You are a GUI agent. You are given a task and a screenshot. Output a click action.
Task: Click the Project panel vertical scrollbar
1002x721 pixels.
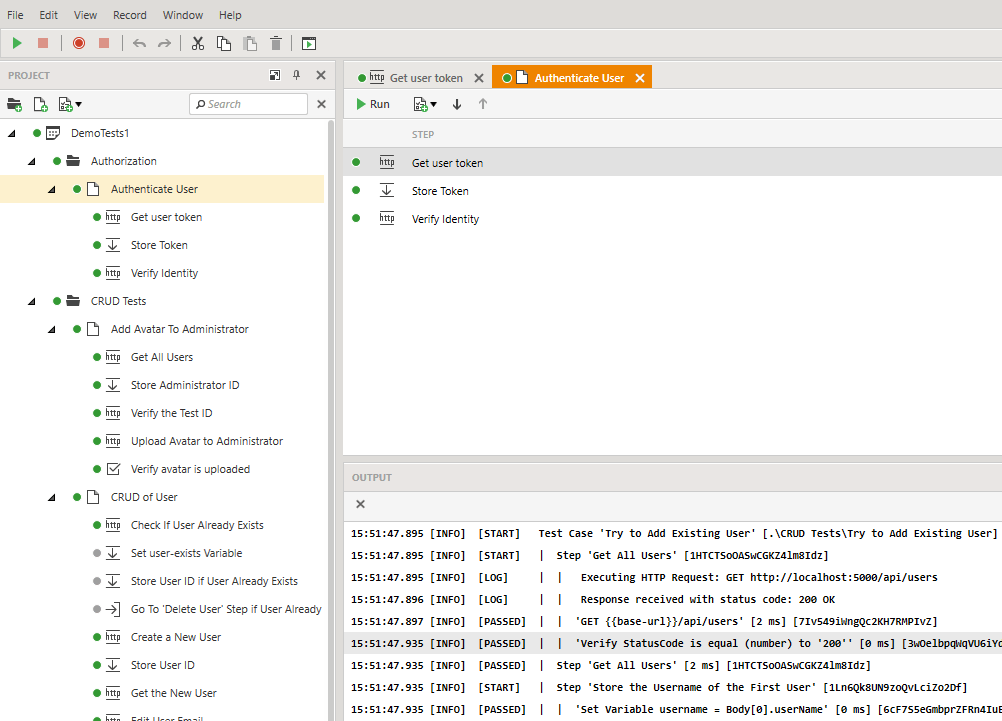coord(331,421)
